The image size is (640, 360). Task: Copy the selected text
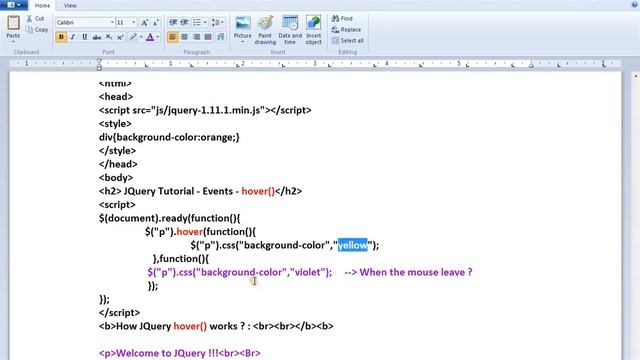(x=37, y=30)
